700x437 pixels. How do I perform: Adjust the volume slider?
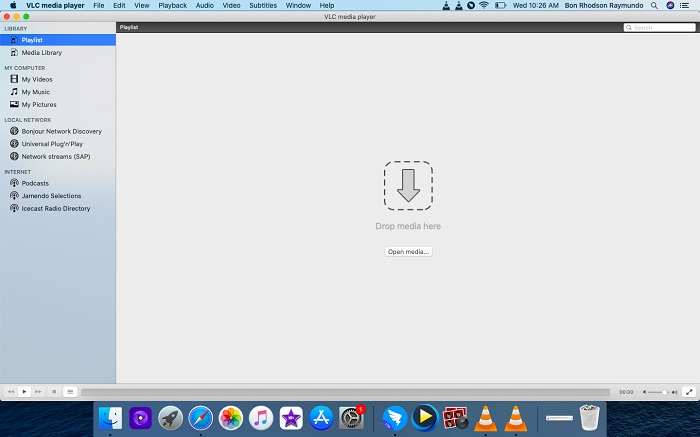(x=658, y=392)
